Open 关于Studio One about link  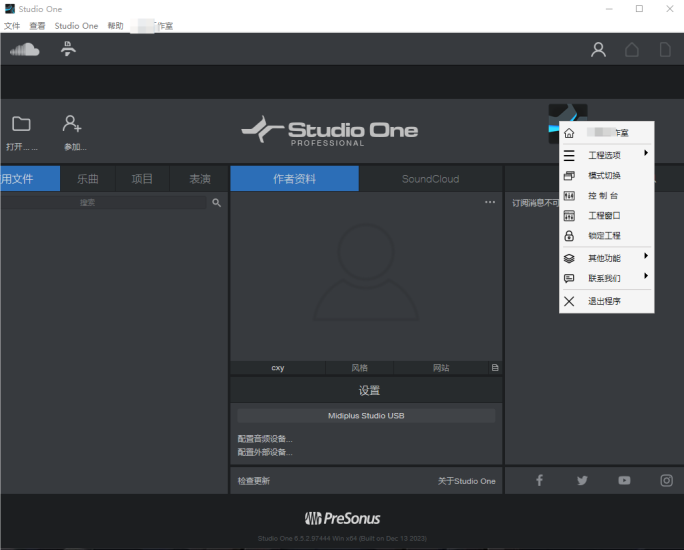[x=466, y=481]
